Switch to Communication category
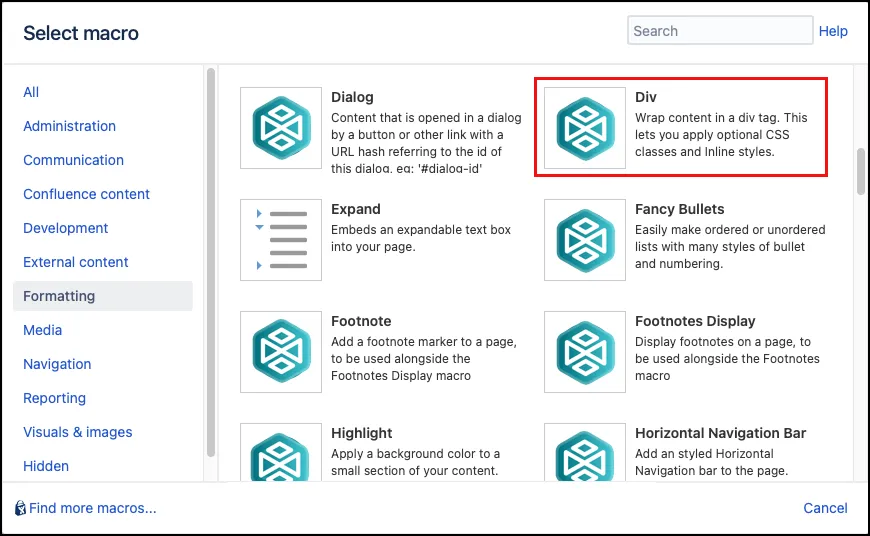Image resolution: width=870 pixels, height=536 pixels. point(73,160)
